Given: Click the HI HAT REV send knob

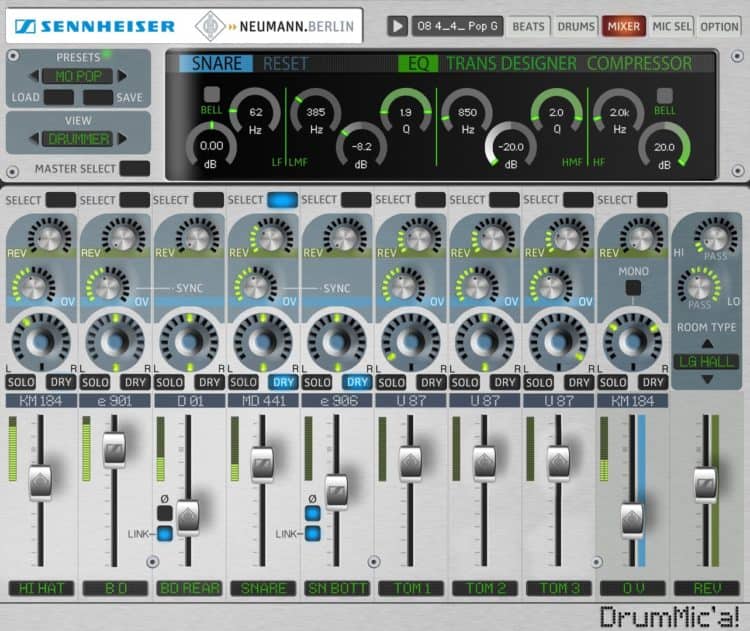Looking at the screenshot, I should 49,238.
